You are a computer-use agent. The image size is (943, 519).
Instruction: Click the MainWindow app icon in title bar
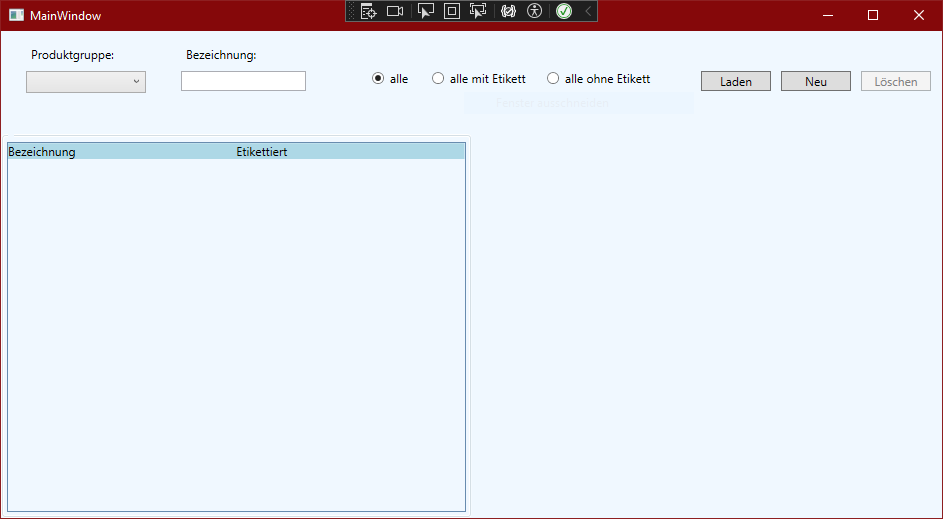tap(16, 15)
